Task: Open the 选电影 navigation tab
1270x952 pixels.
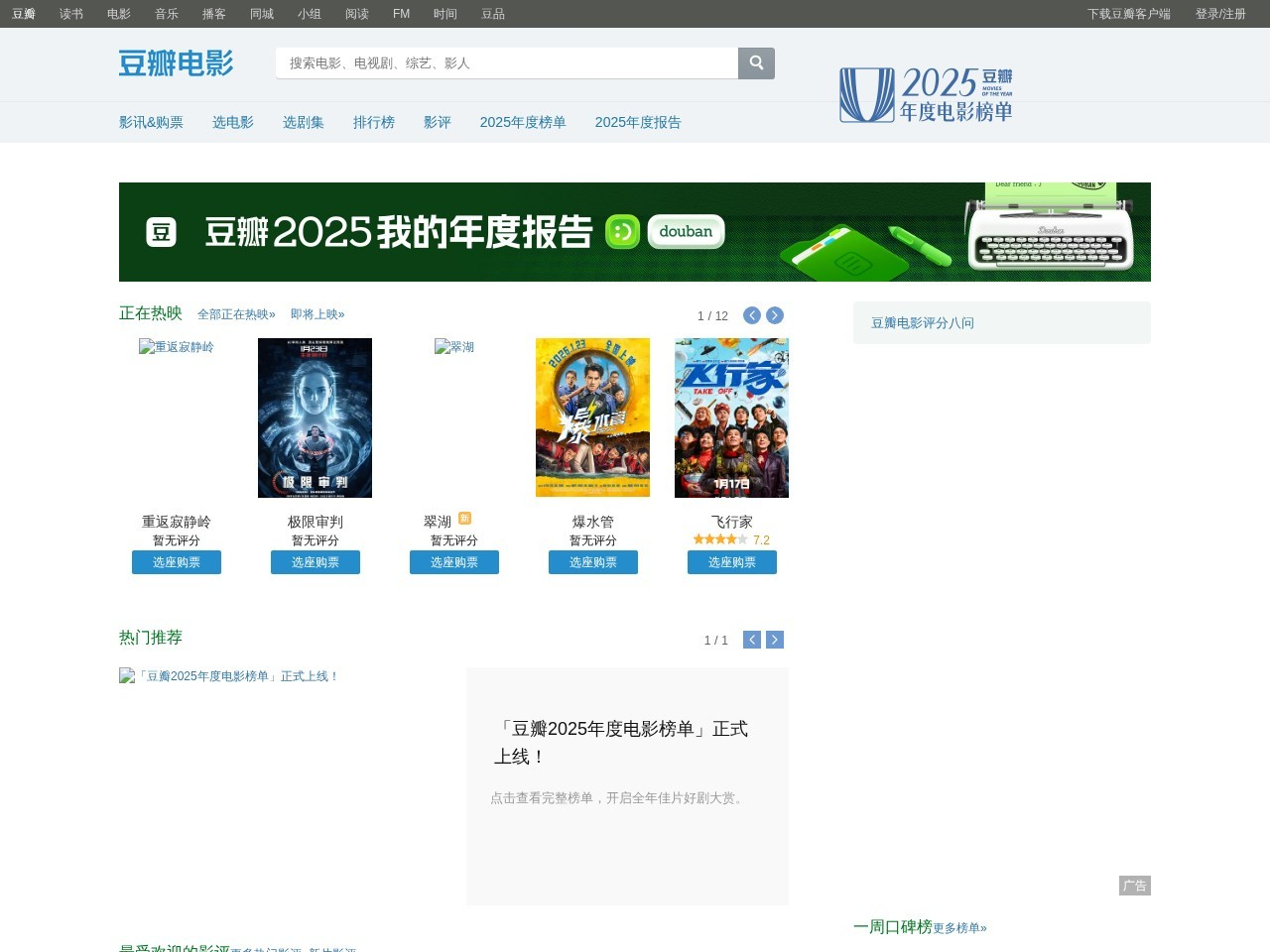Action: click(232, 122)
